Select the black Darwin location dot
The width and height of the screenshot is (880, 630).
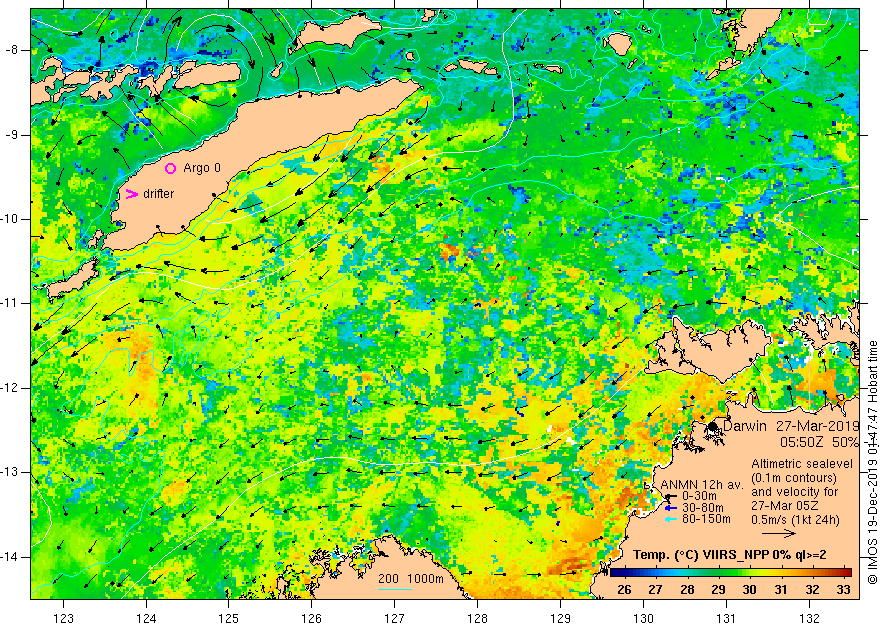713,426
